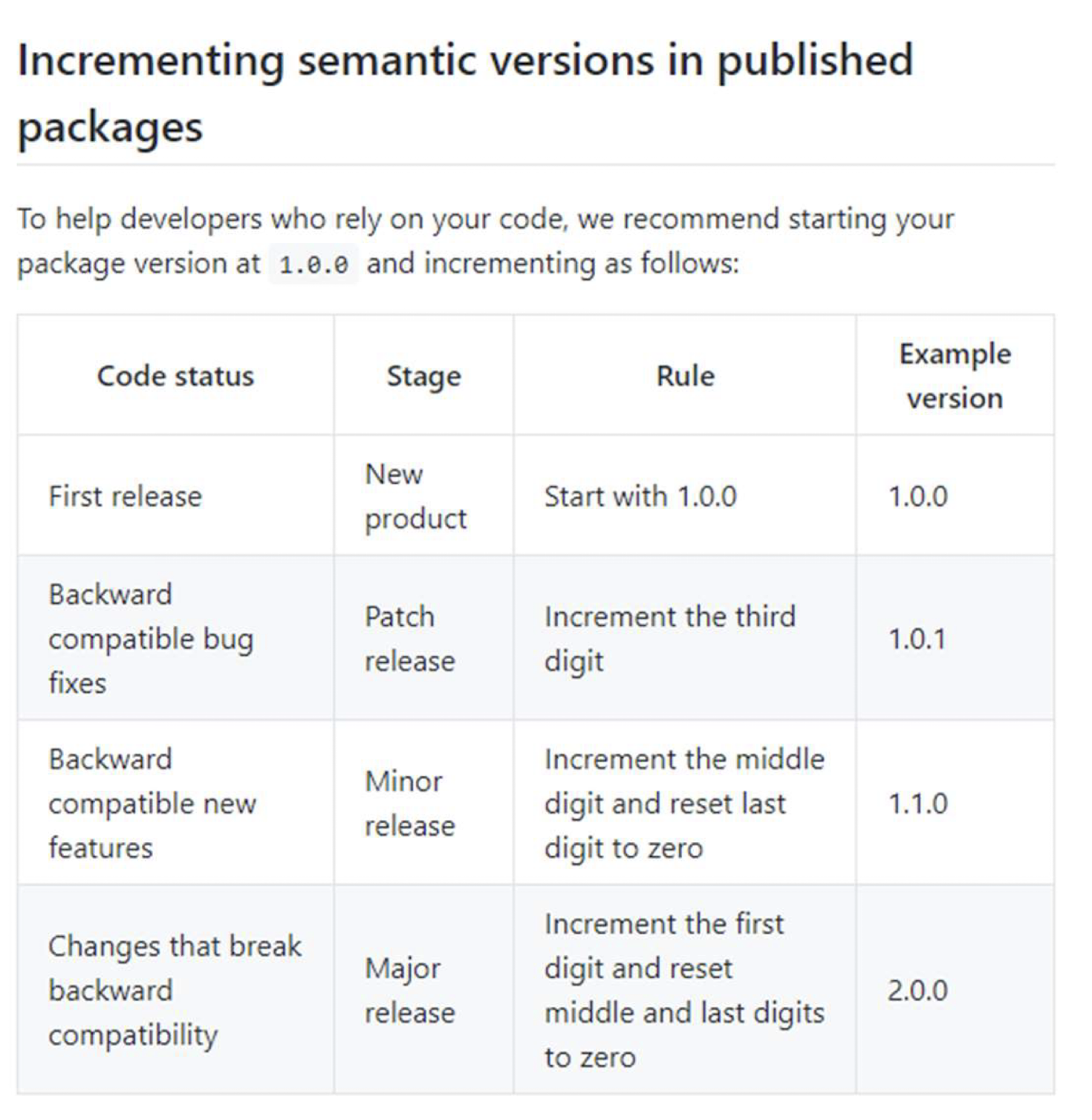
Task: Click the Rule column header
Action: pos(685,376)
